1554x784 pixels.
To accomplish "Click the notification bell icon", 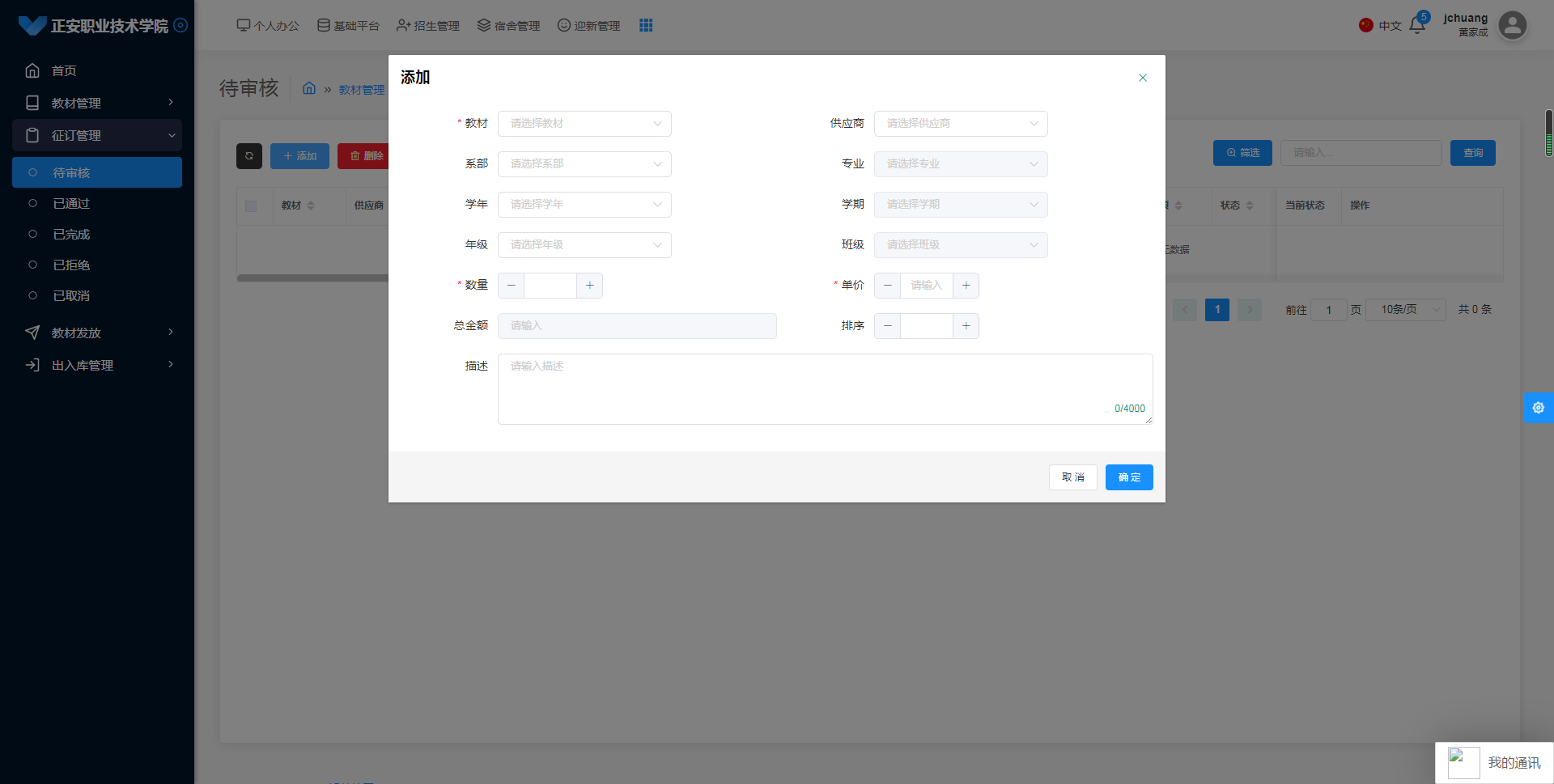I will pos(1416,25).
